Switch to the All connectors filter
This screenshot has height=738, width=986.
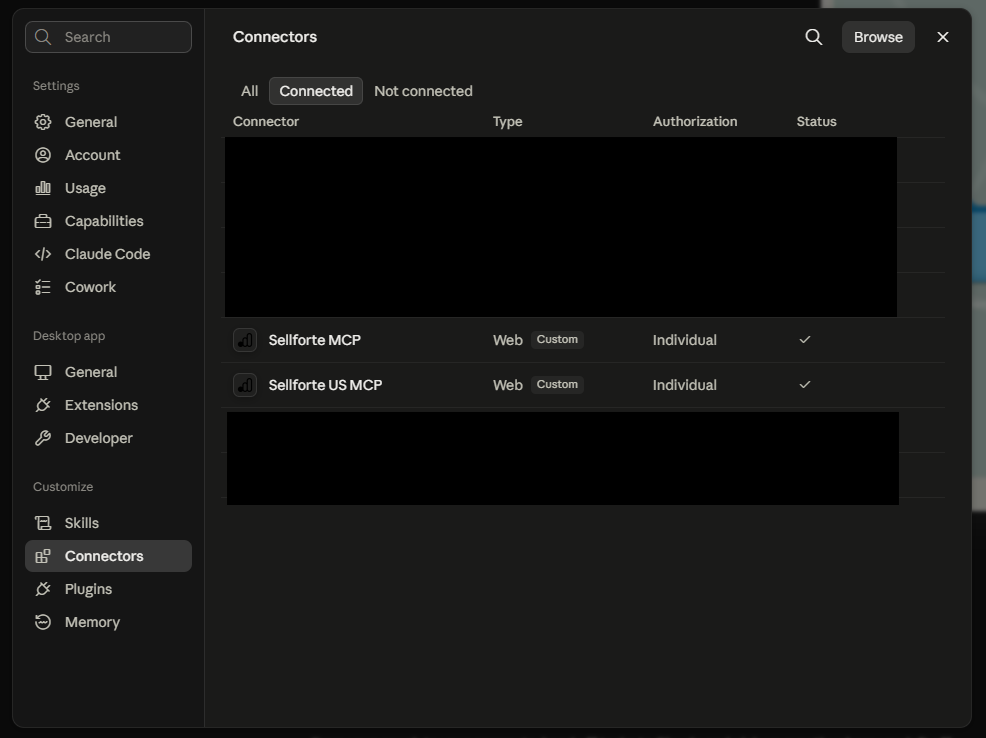coord(250,91)
